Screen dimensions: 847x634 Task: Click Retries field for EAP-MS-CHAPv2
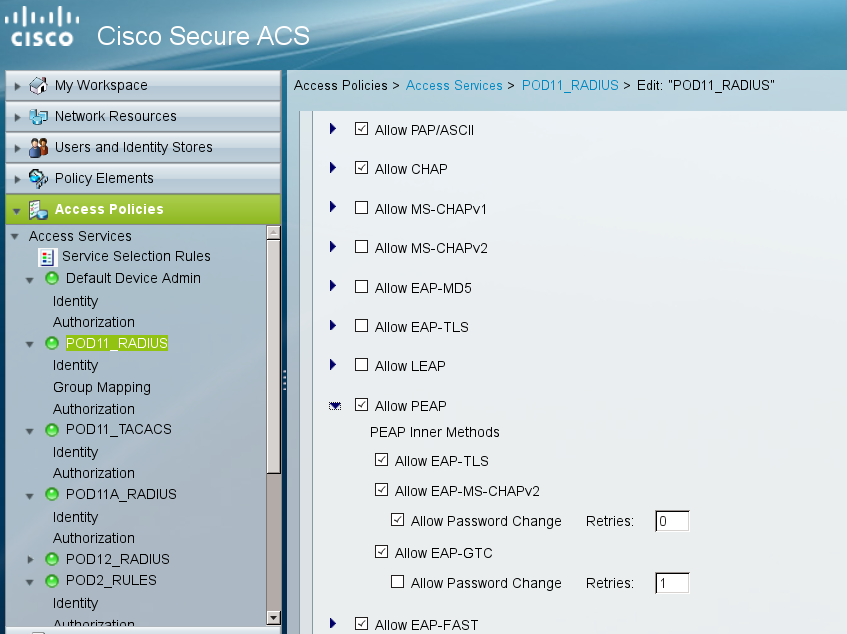click(672, 521)
